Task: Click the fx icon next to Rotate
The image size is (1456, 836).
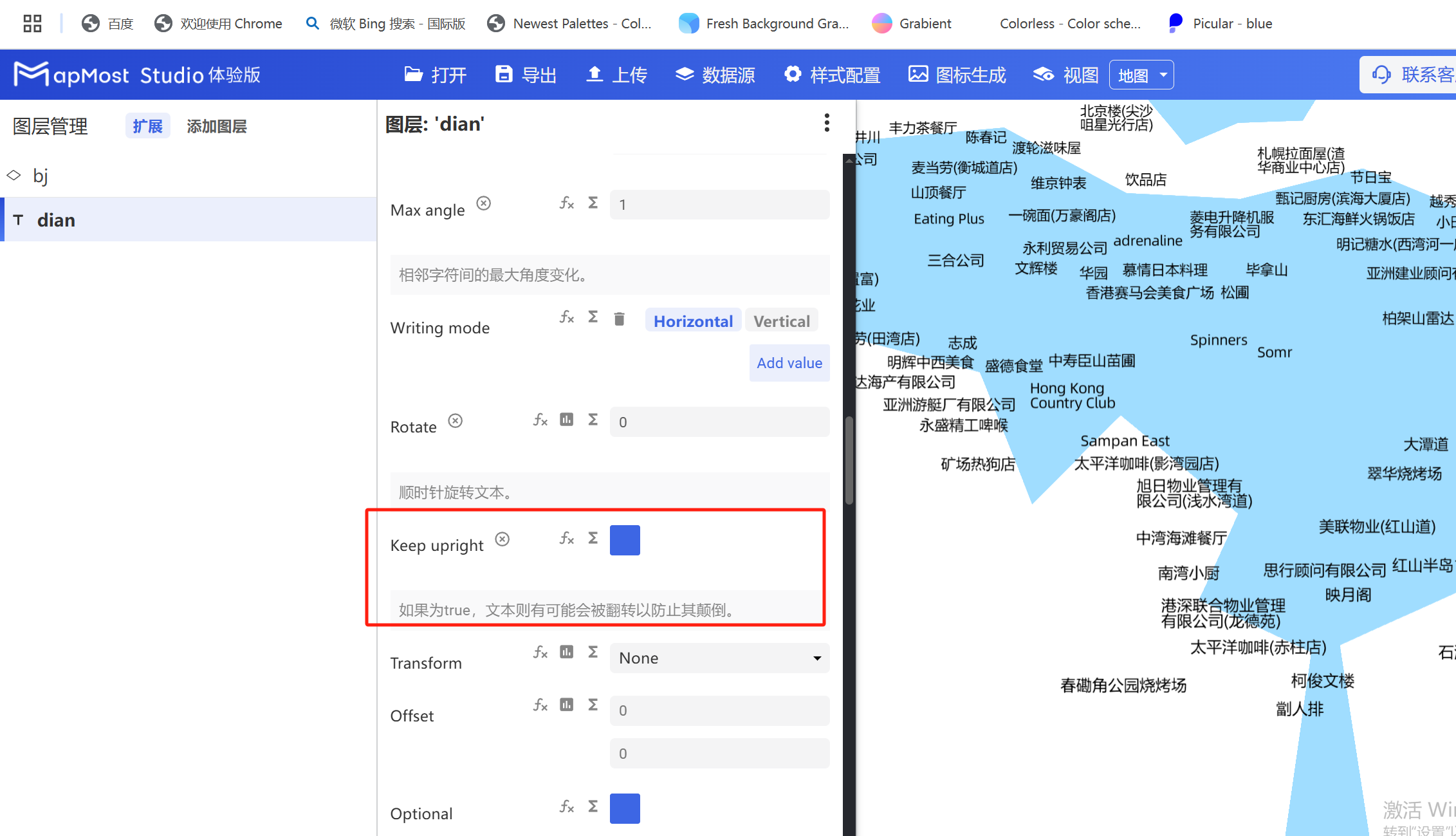Action: tap(540, 420)
